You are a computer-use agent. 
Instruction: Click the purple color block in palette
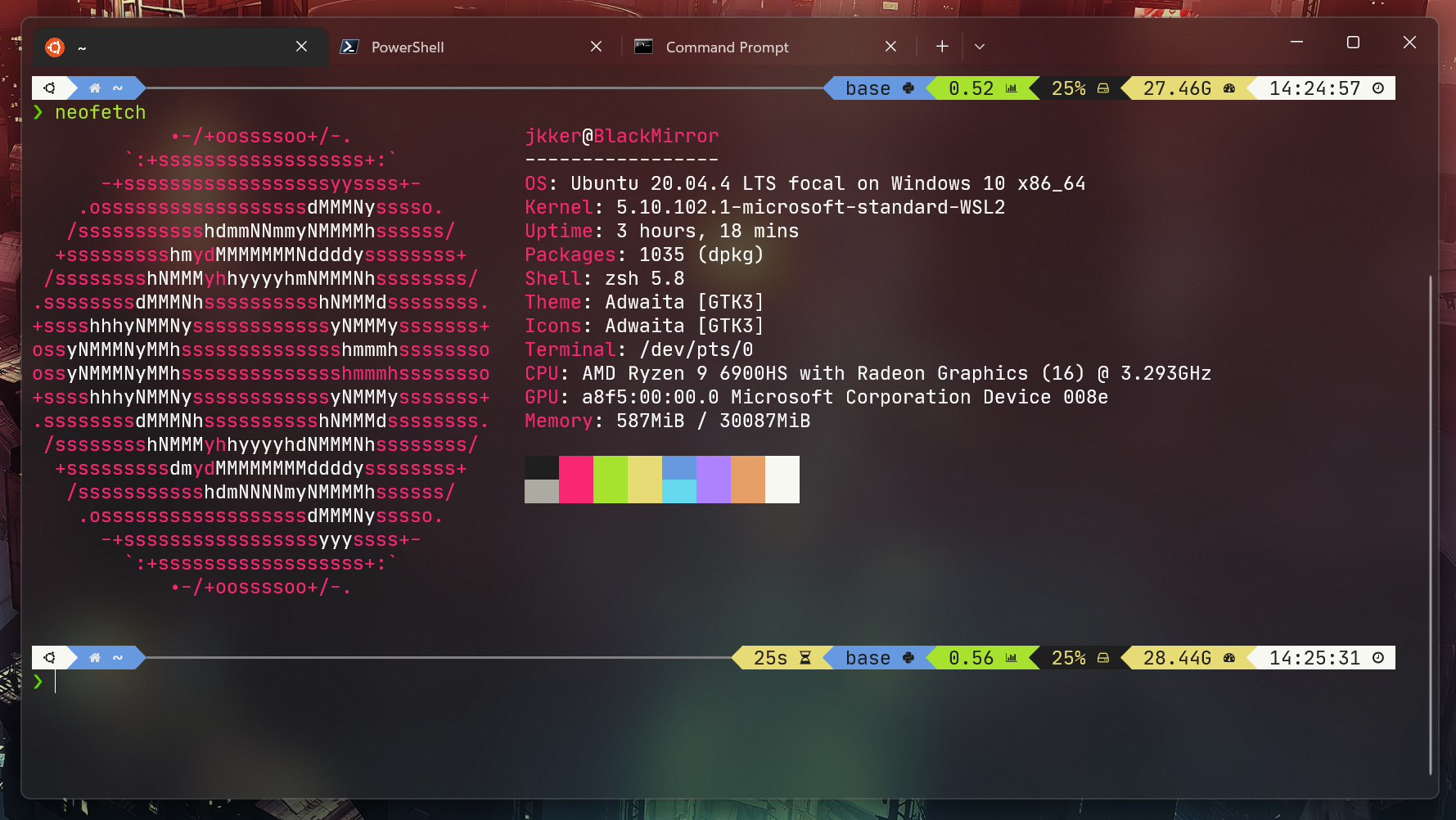point(714,480)
